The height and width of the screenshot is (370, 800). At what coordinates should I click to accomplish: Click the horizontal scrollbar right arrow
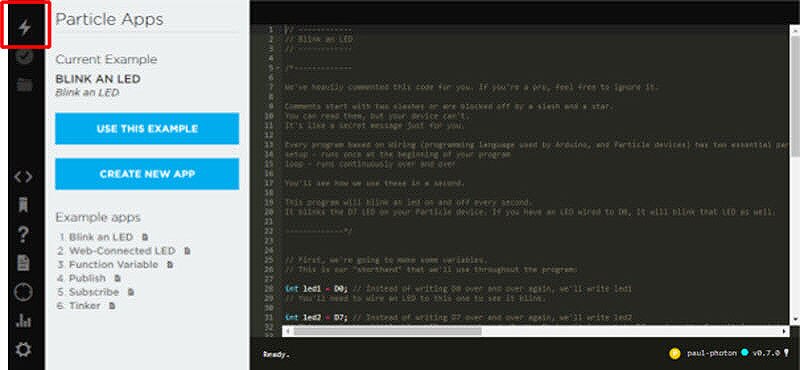point(784,332)
